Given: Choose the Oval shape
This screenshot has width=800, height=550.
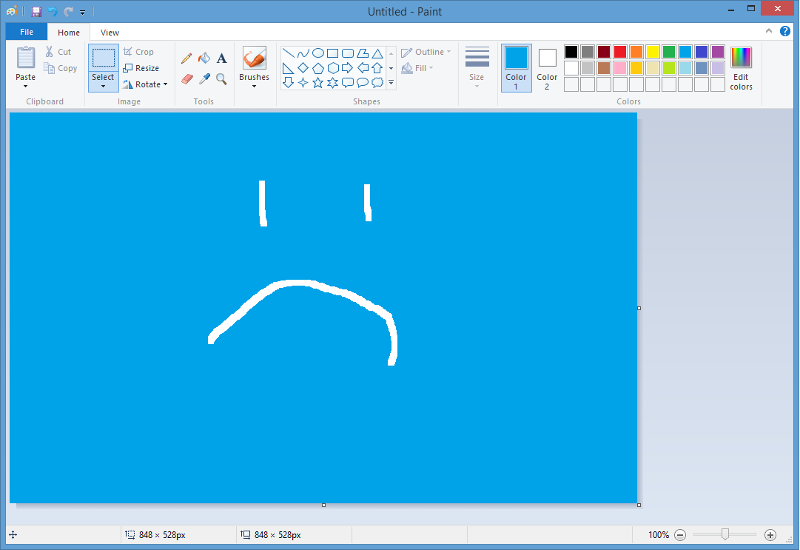Looking at the screenshot, I should point(318,53).
